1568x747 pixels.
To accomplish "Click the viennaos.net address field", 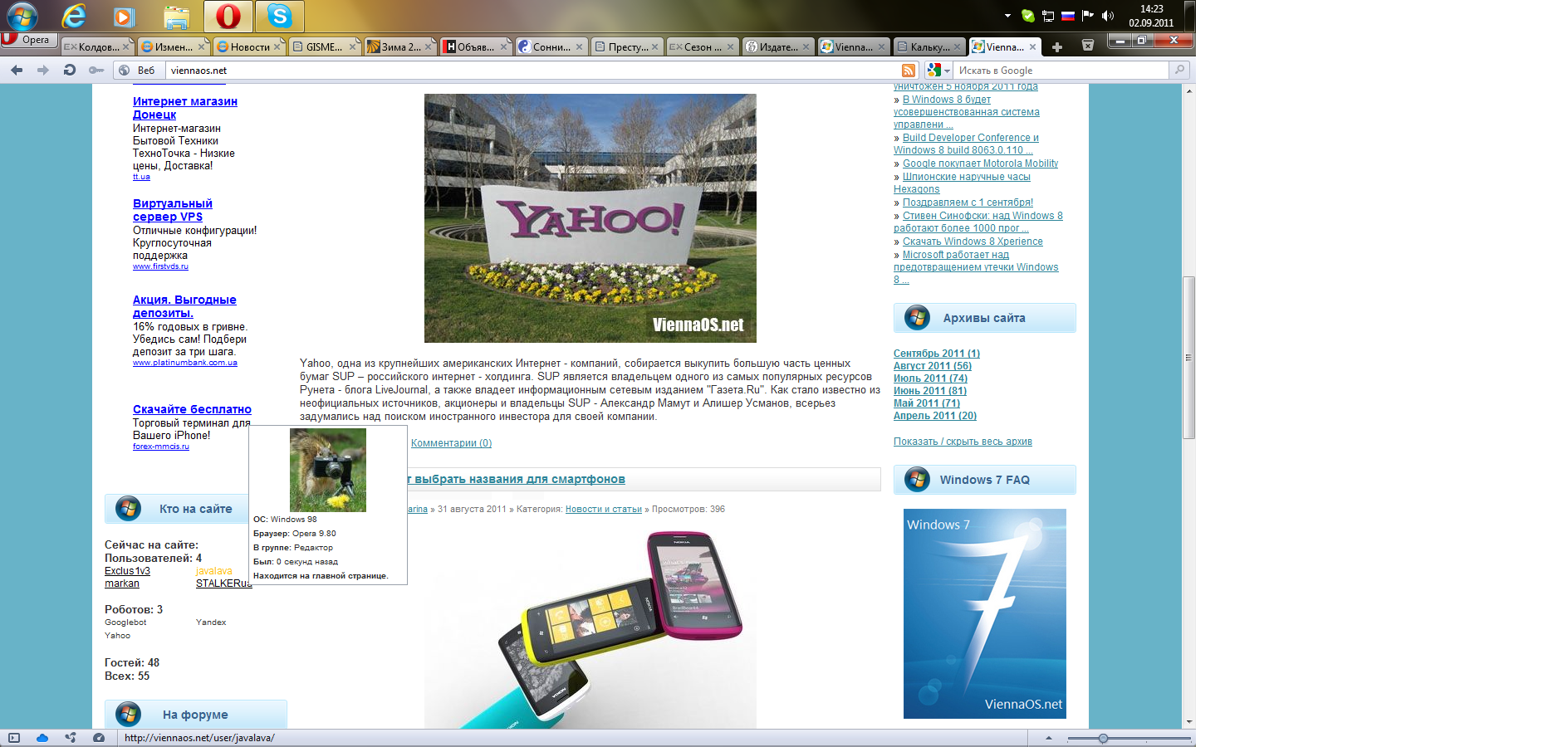I will click(x=532, y=71).
